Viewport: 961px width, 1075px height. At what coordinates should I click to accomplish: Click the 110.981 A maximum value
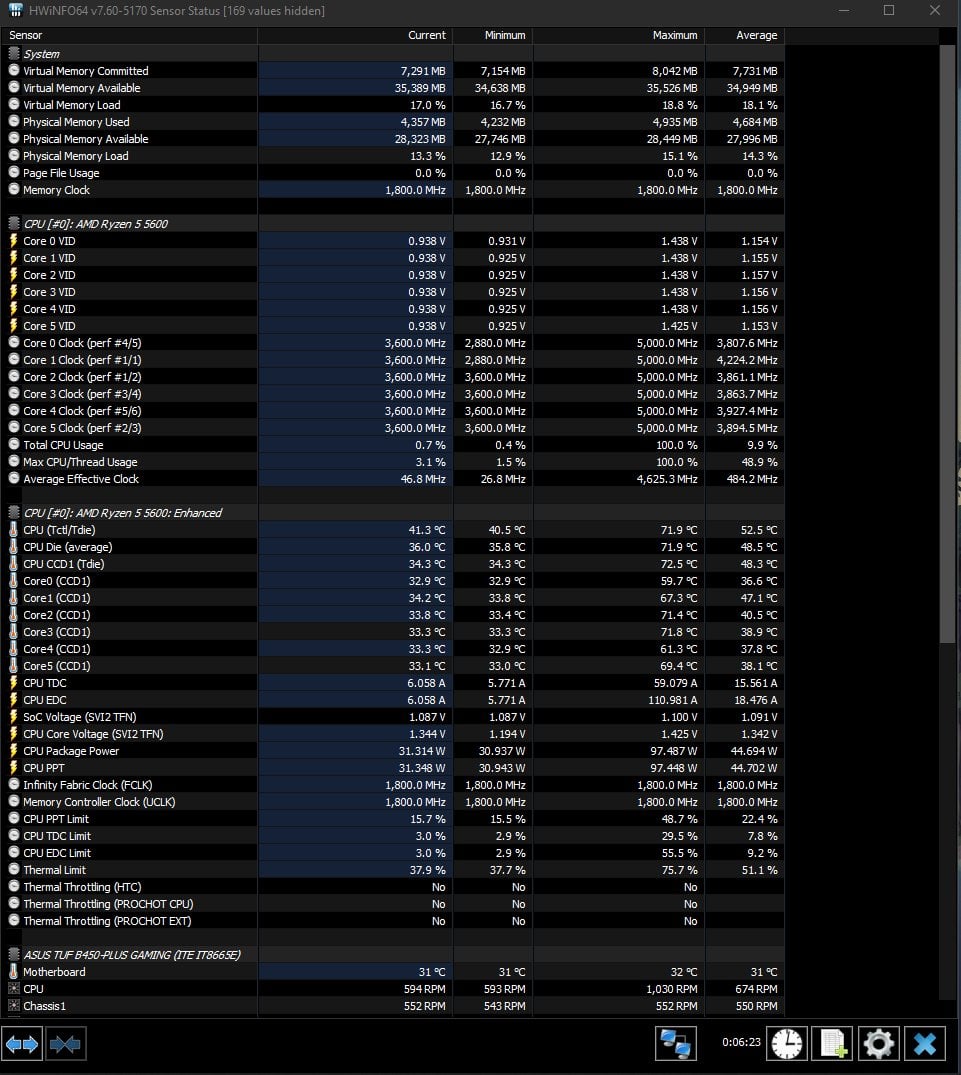(x=672, y=700)
